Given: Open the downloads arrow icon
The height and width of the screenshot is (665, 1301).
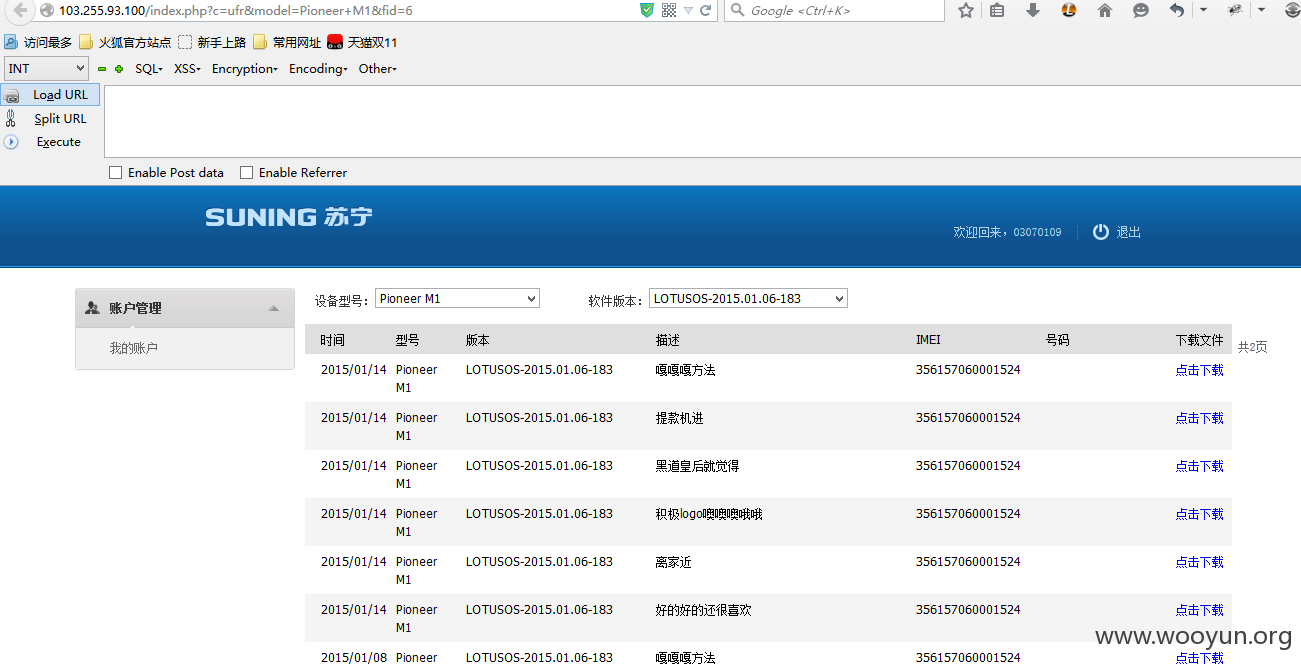Looking at the screenshot, I should (1033, 10).
